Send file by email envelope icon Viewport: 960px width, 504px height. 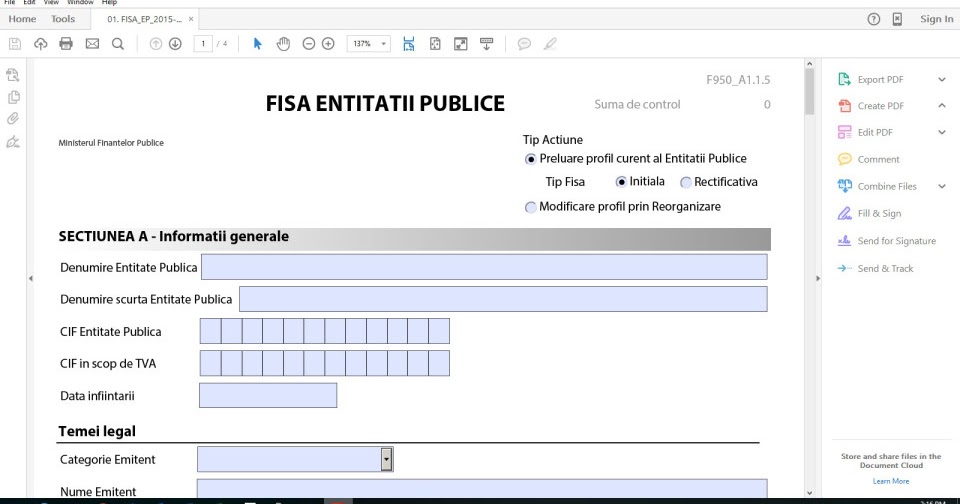click(x=92, y=43)
